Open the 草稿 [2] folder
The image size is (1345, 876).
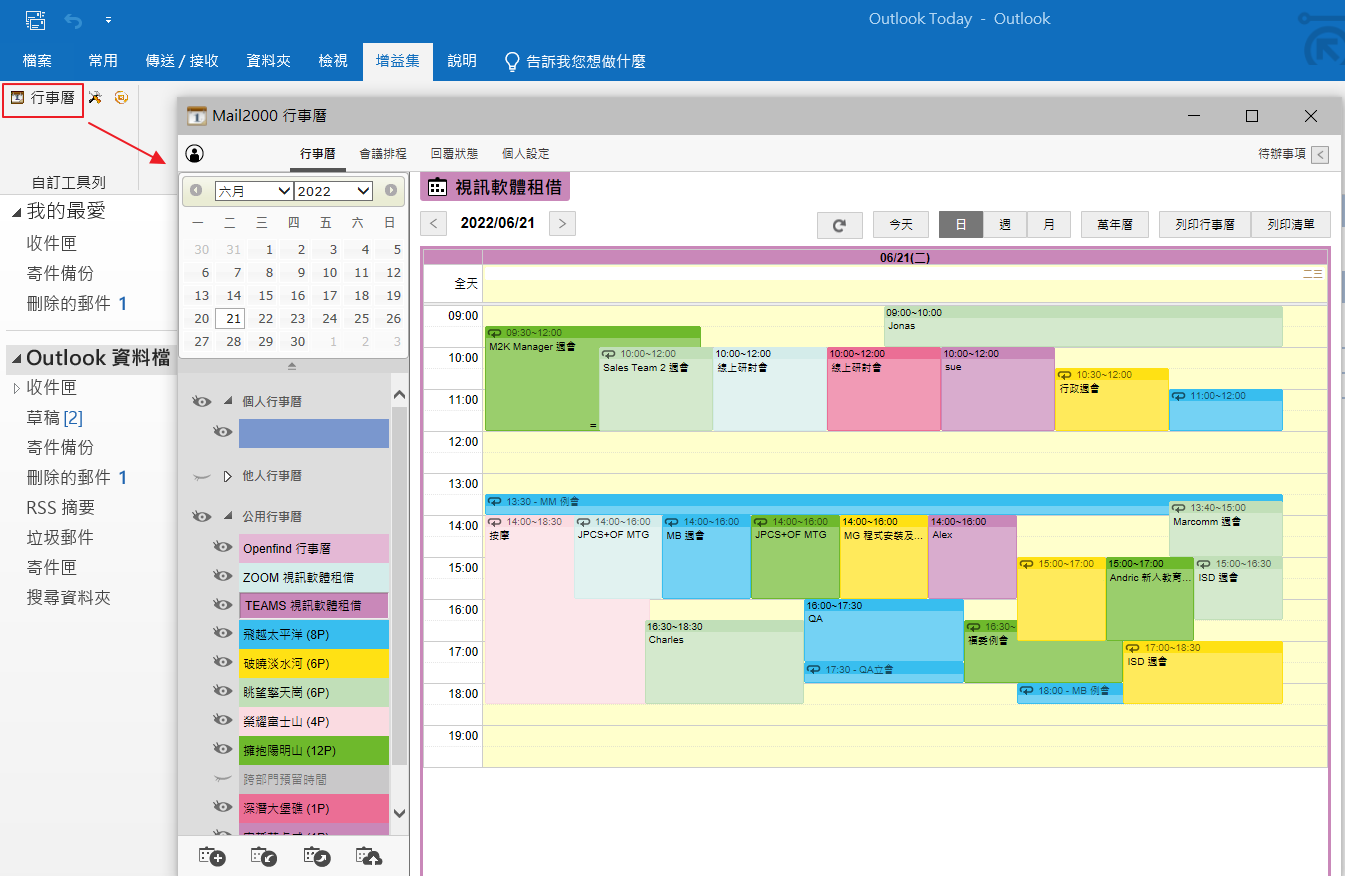tap(55, 418)
